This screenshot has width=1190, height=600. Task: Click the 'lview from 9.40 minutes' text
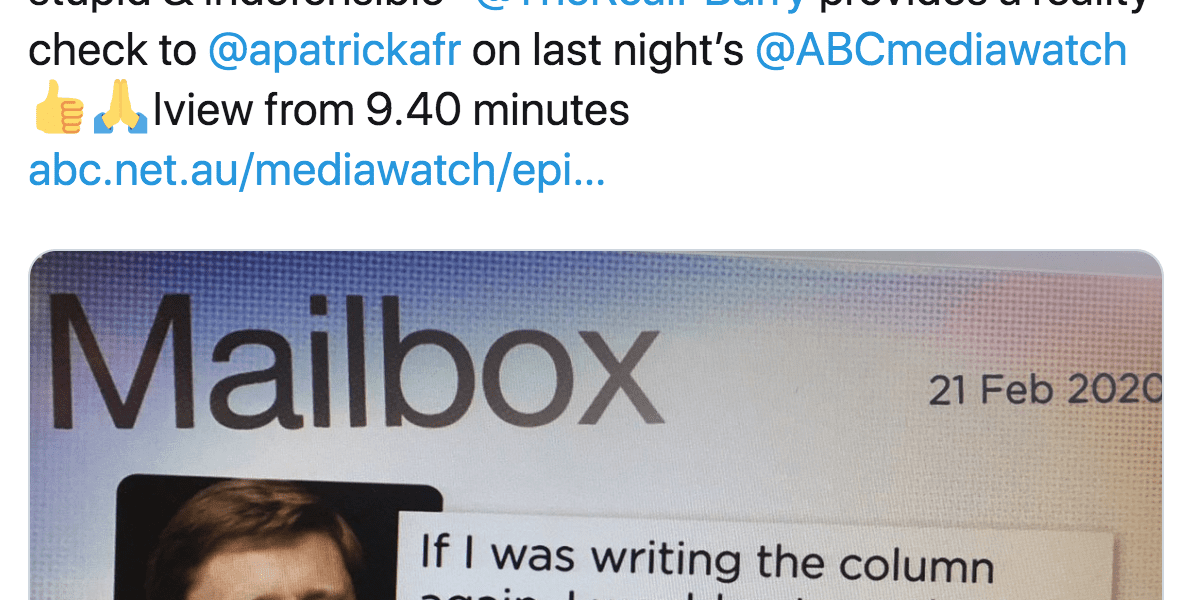point(392,111)
